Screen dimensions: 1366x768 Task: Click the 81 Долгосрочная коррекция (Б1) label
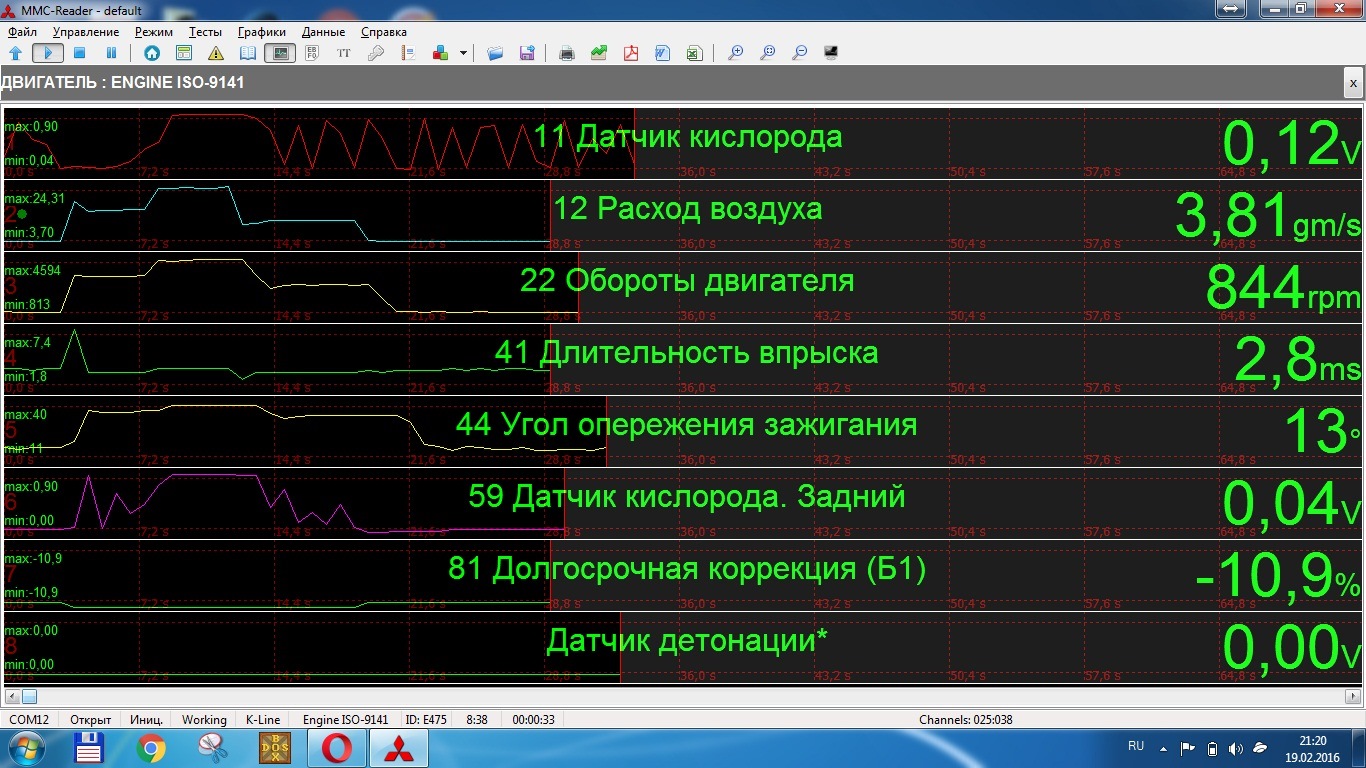(687, 568)
